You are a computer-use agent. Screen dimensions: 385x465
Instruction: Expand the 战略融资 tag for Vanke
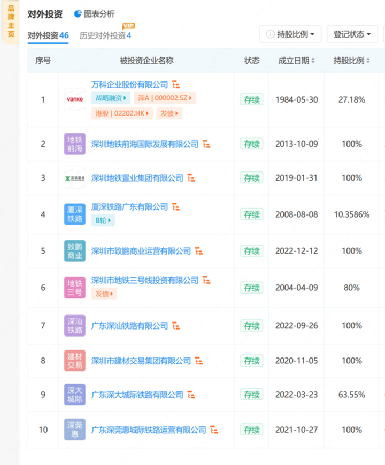111,98
